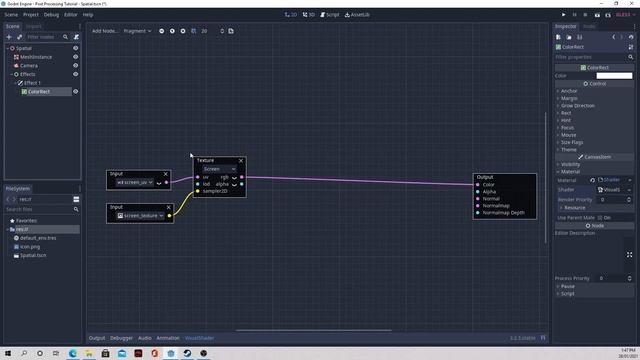Toggle FileSystem split view mode icon
Image resolution: width=640 pixels, height=360 pixels.
pos(76,199)
